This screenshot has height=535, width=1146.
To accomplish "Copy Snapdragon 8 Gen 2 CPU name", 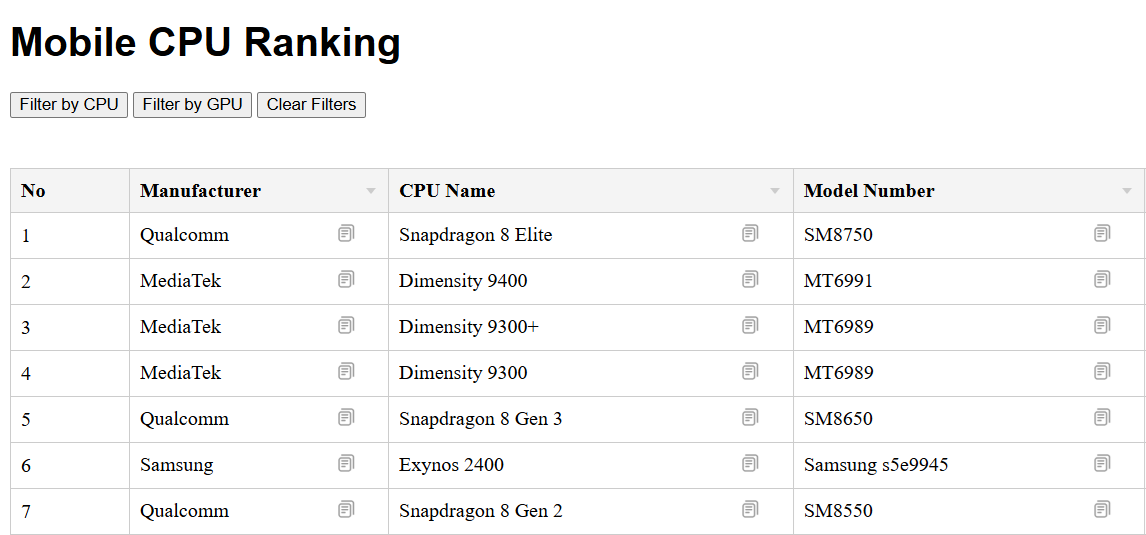I will pyautogui.click(x=750, y=509).
